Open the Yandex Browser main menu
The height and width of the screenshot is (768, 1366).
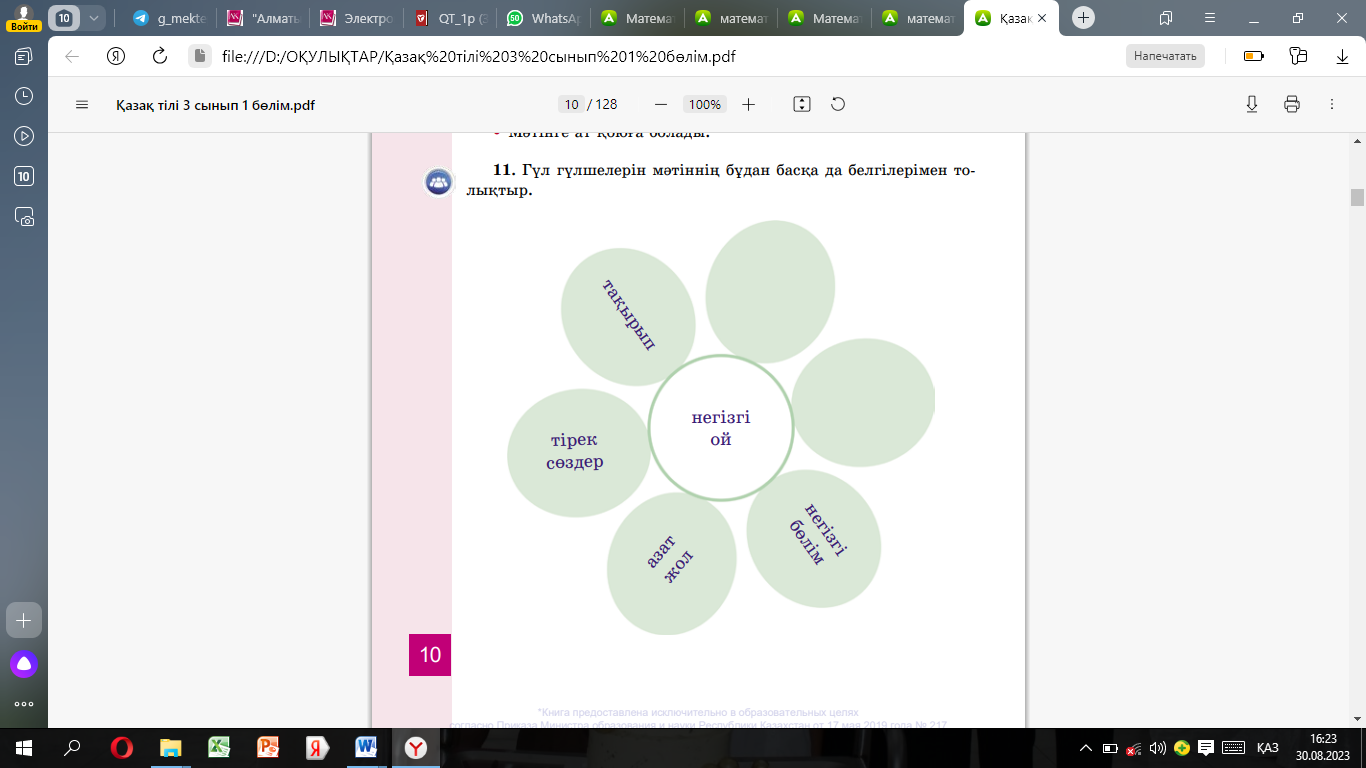1210,18
